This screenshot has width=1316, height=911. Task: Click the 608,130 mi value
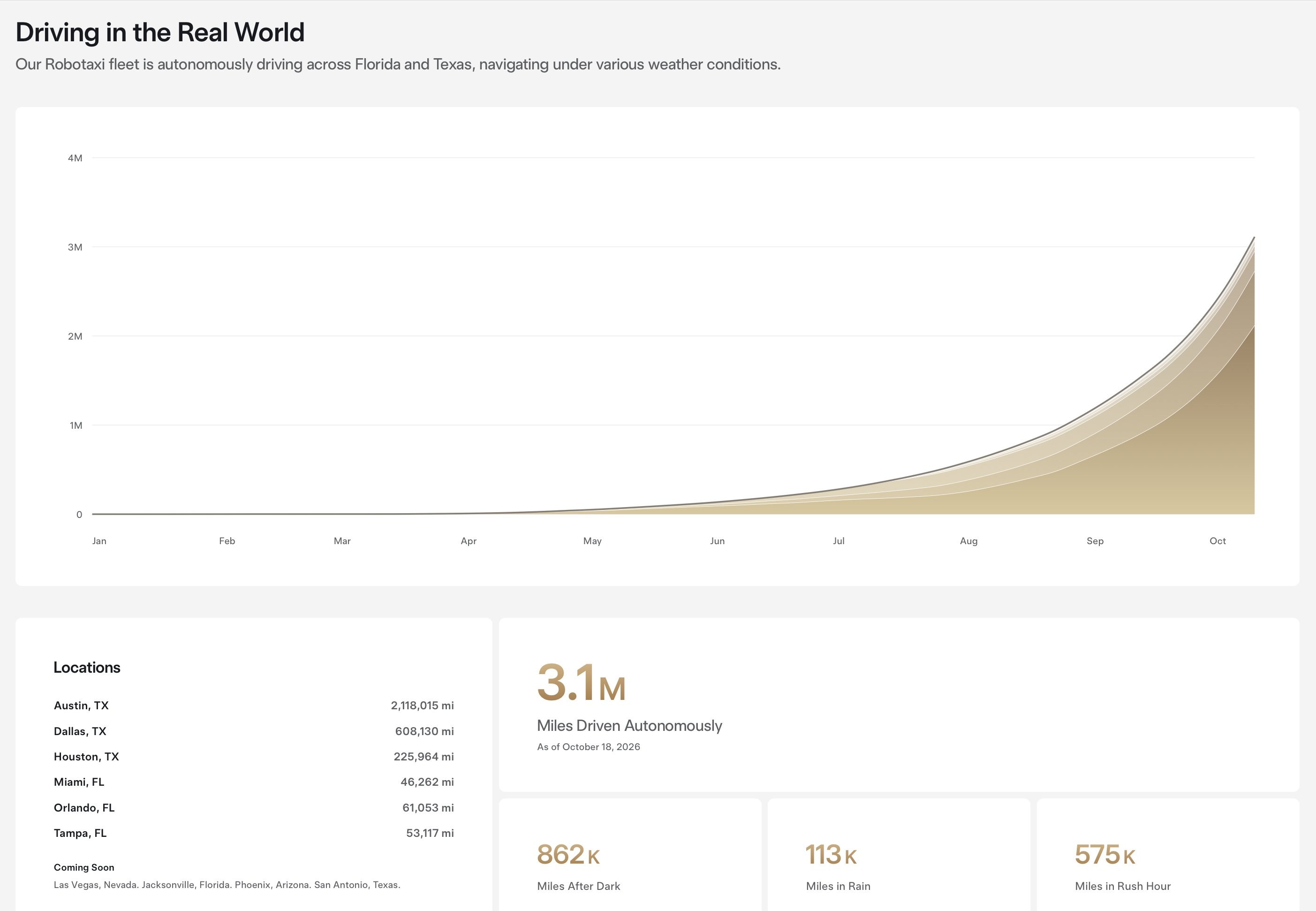[x=424, y=731]
